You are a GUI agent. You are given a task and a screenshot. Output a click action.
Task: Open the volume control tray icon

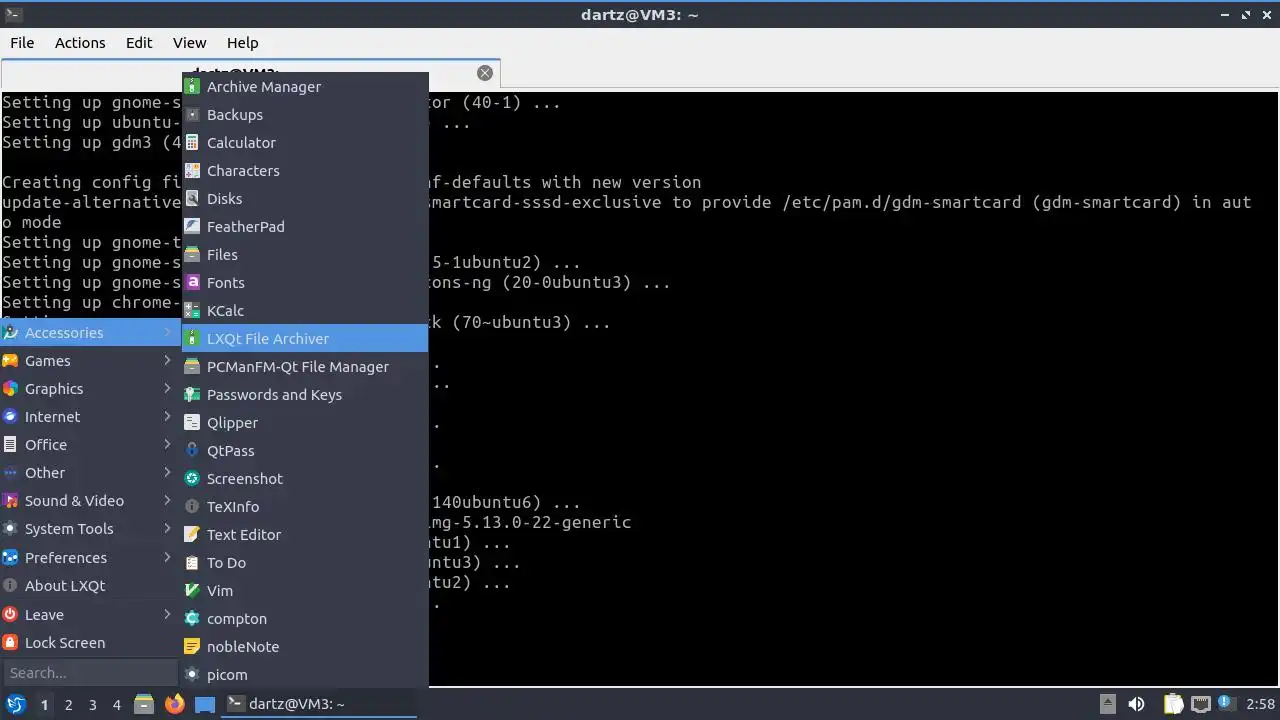click(x=1136, y=705)
